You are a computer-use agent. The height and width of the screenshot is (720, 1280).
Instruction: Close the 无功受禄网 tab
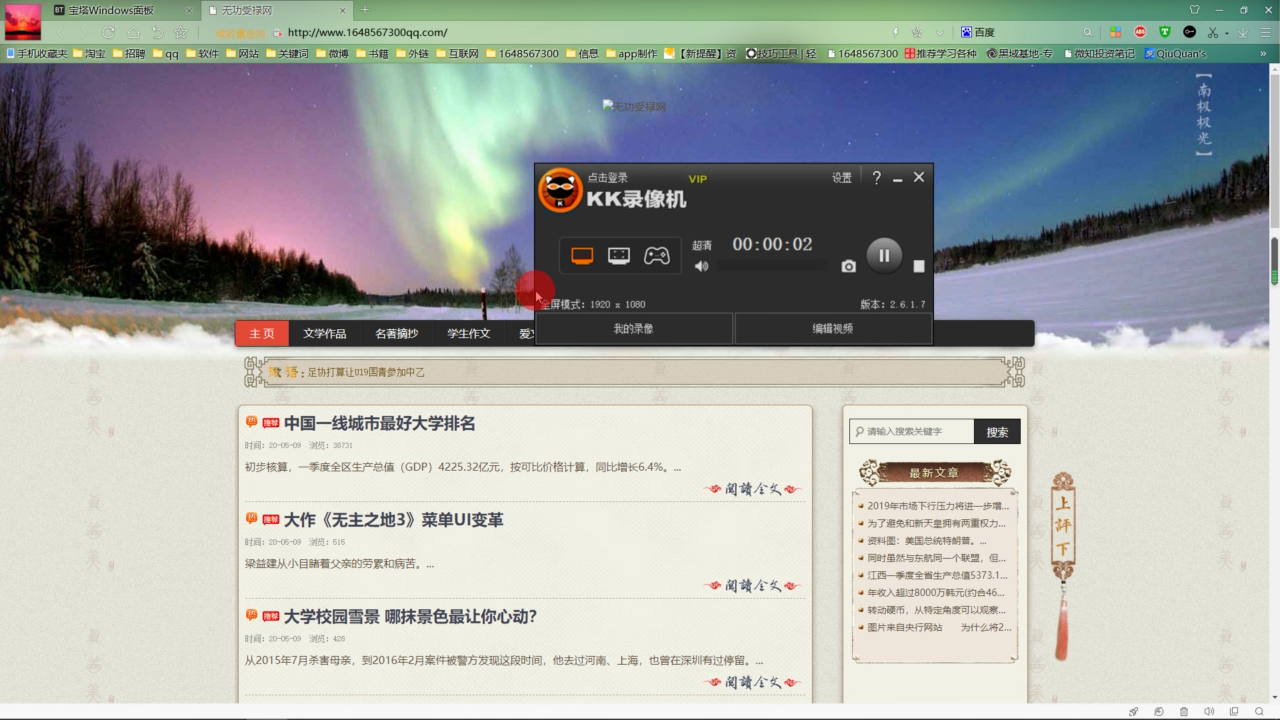tap(342, 9)
